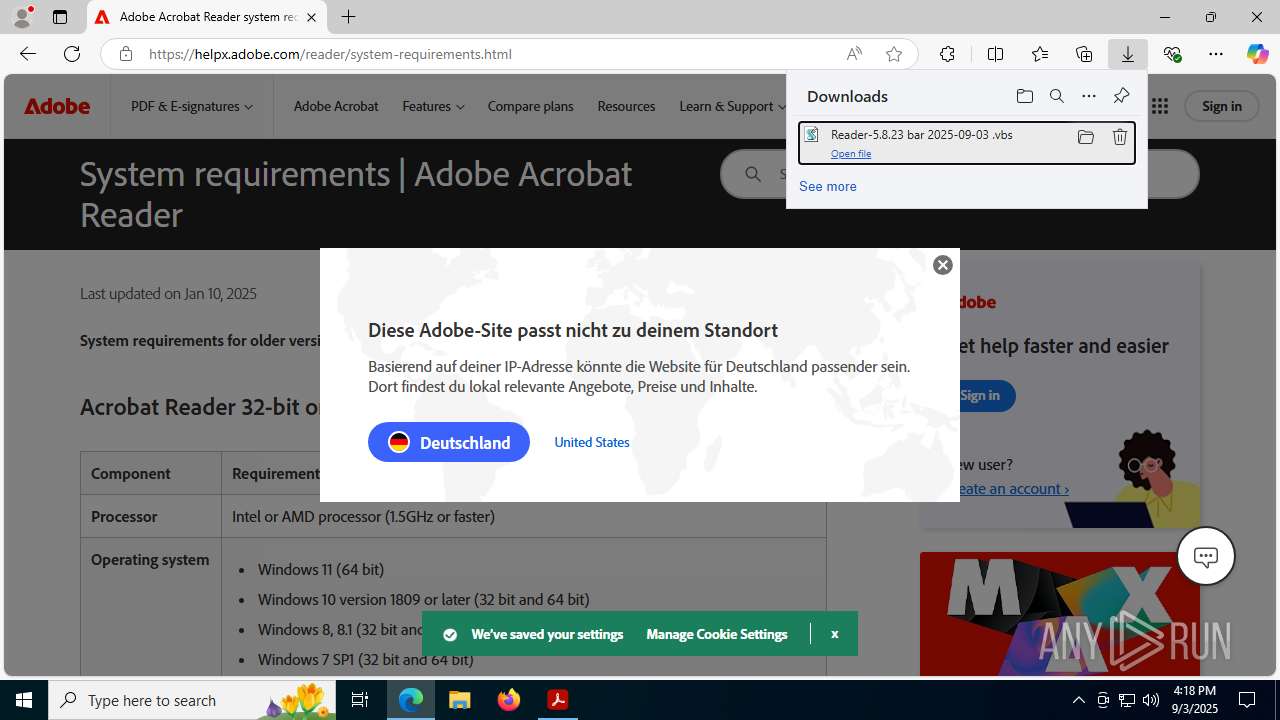Open Compare plans nav item
The height and width of the screenshot is (720, 1280).
click(x=531, y=106)
